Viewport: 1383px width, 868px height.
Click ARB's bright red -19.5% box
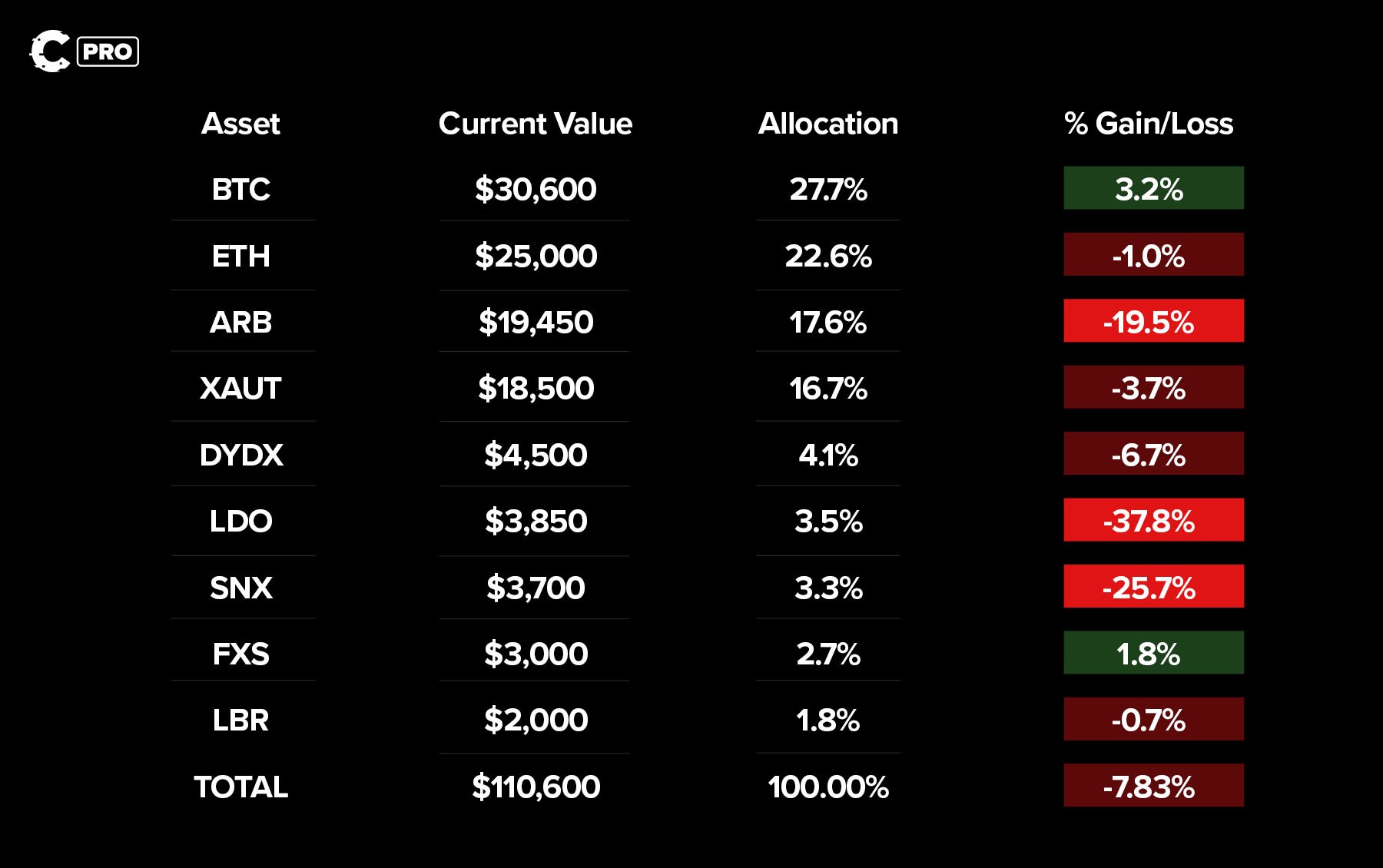coord(1153,321)
